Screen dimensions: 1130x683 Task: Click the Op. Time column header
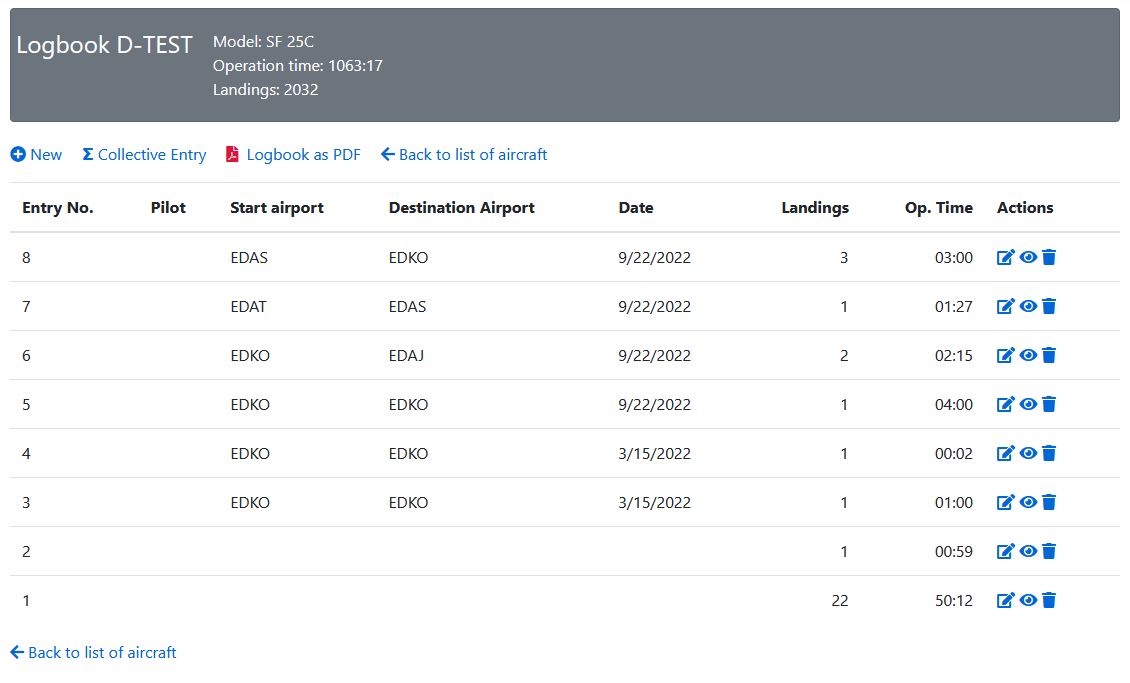(938, 208)
